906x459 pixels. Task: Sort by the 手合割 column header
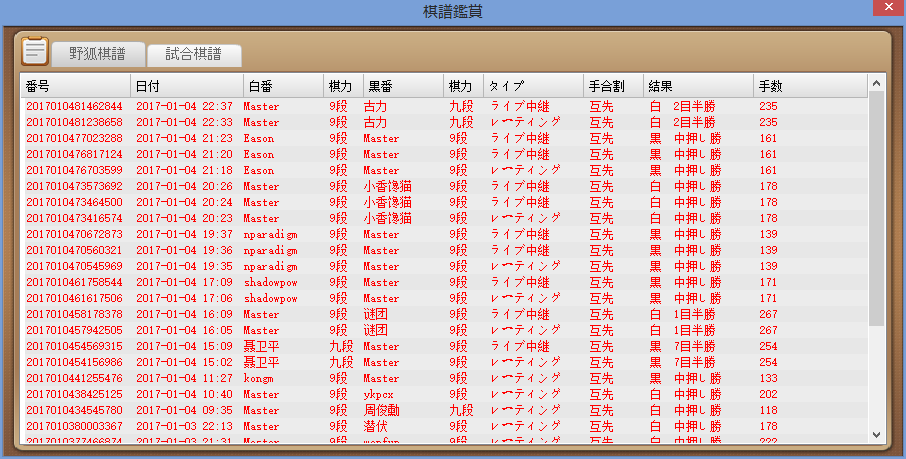(x=614, y=86)
